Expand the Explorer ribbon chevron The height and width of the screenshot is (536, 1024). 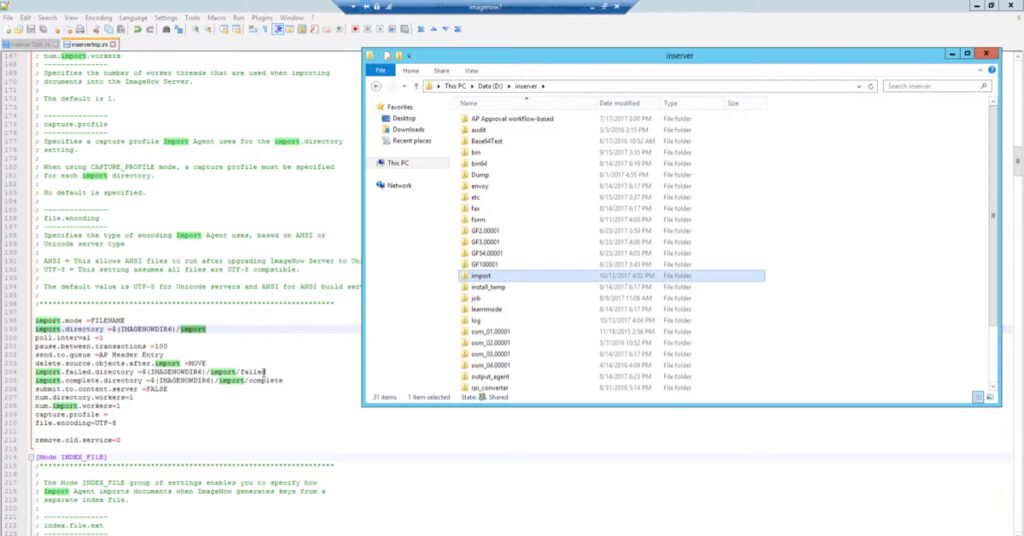click(x=981, y=71)
